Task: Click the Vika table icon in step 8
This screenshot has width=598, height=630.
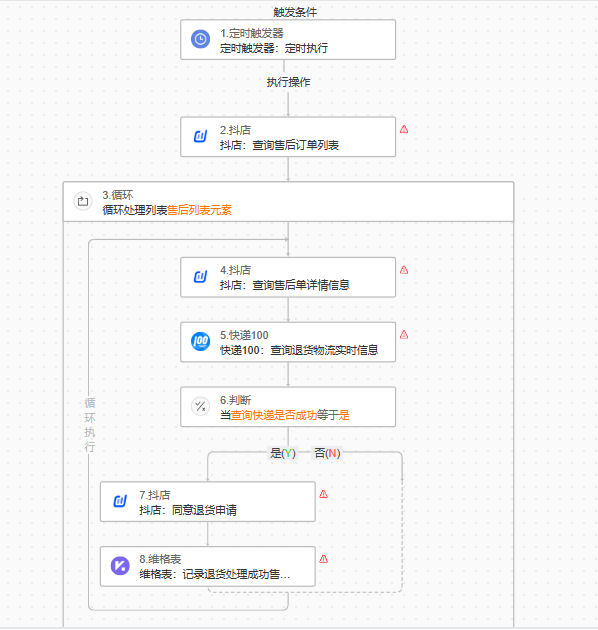Action: click(120, 566)
